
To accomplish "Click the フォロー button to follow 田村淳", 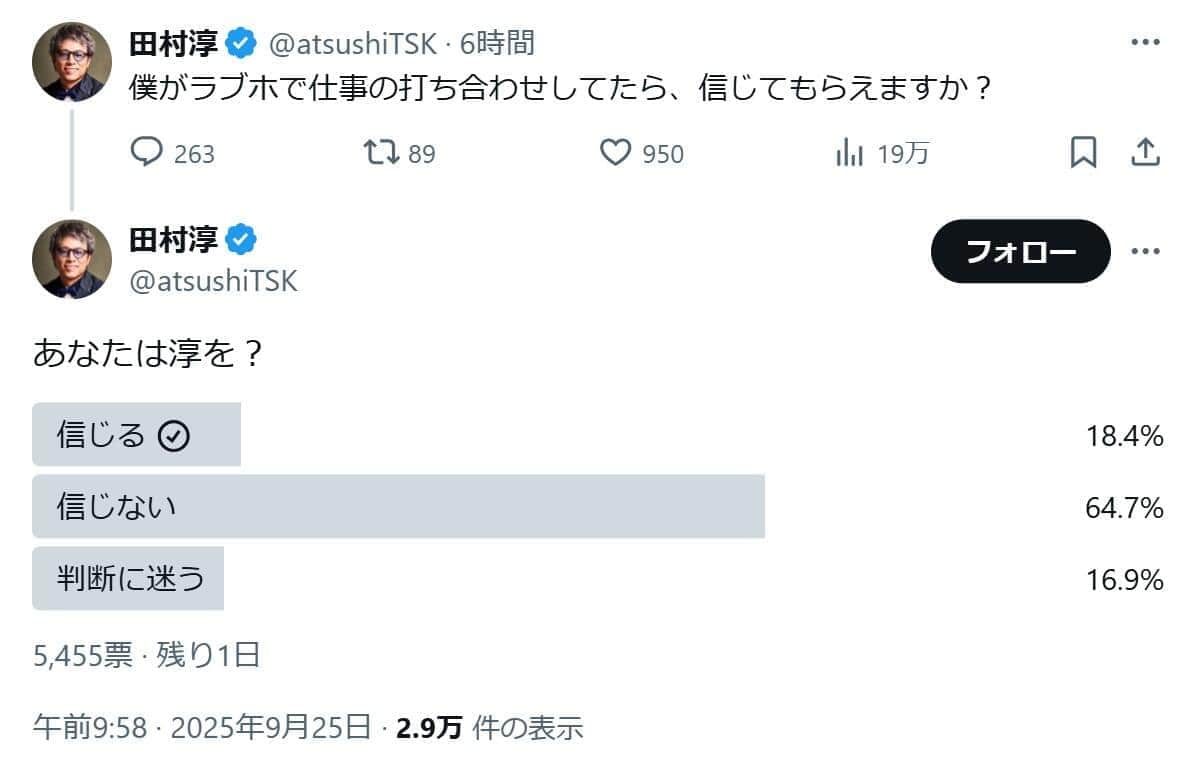I will (x=1020, y=252).
